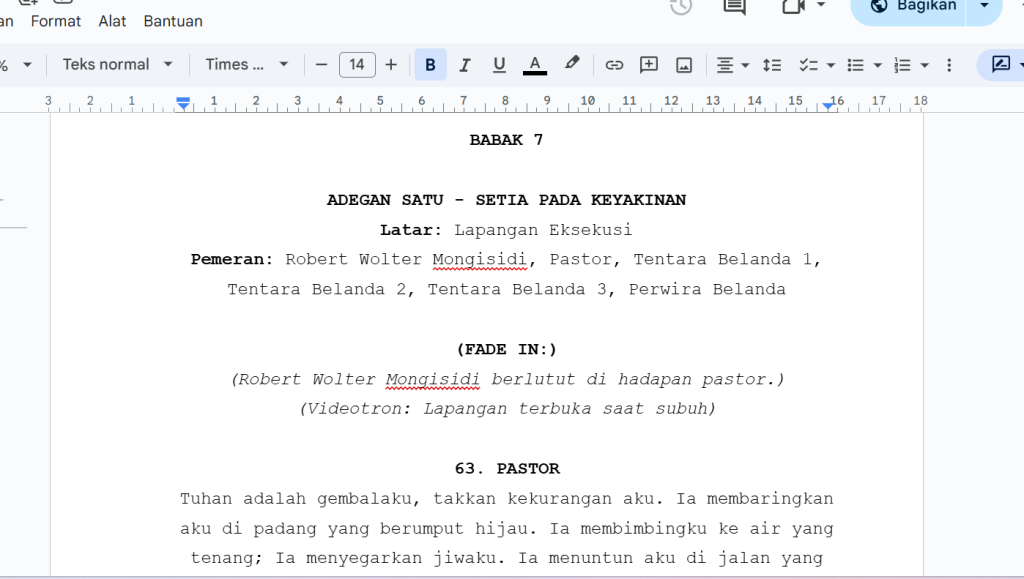
Task: Select the highlight color pen icon
Action: point(572,64)
